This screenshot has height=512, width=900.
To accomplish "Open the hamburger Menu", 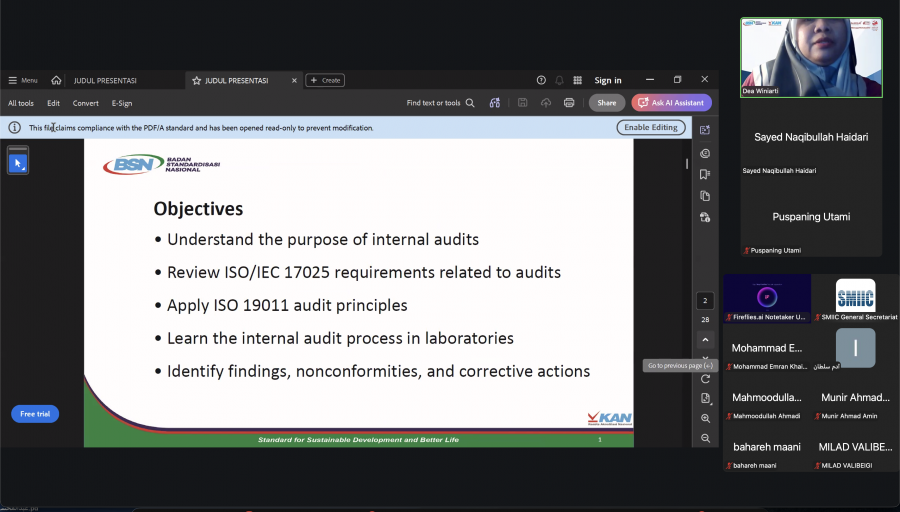I will tap(23, 80).
